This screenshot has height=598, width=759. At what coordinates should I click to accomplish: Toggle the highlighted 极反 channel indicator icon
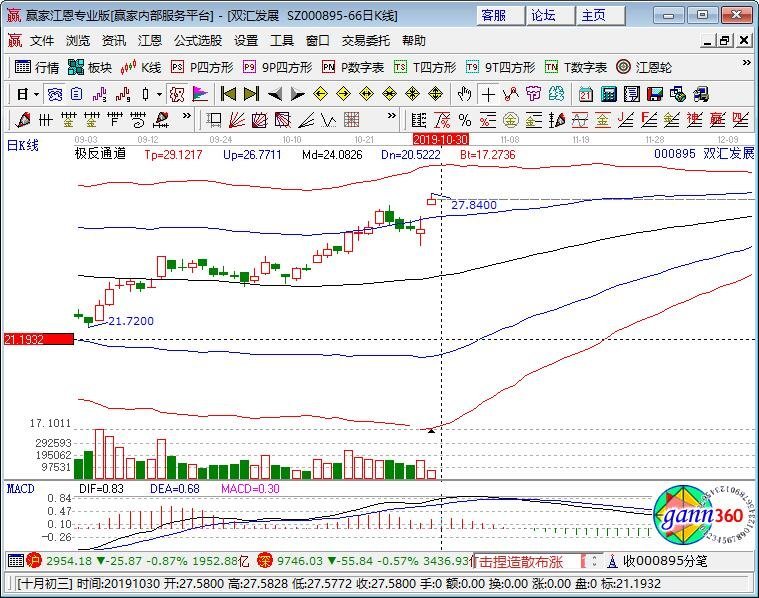177,94
